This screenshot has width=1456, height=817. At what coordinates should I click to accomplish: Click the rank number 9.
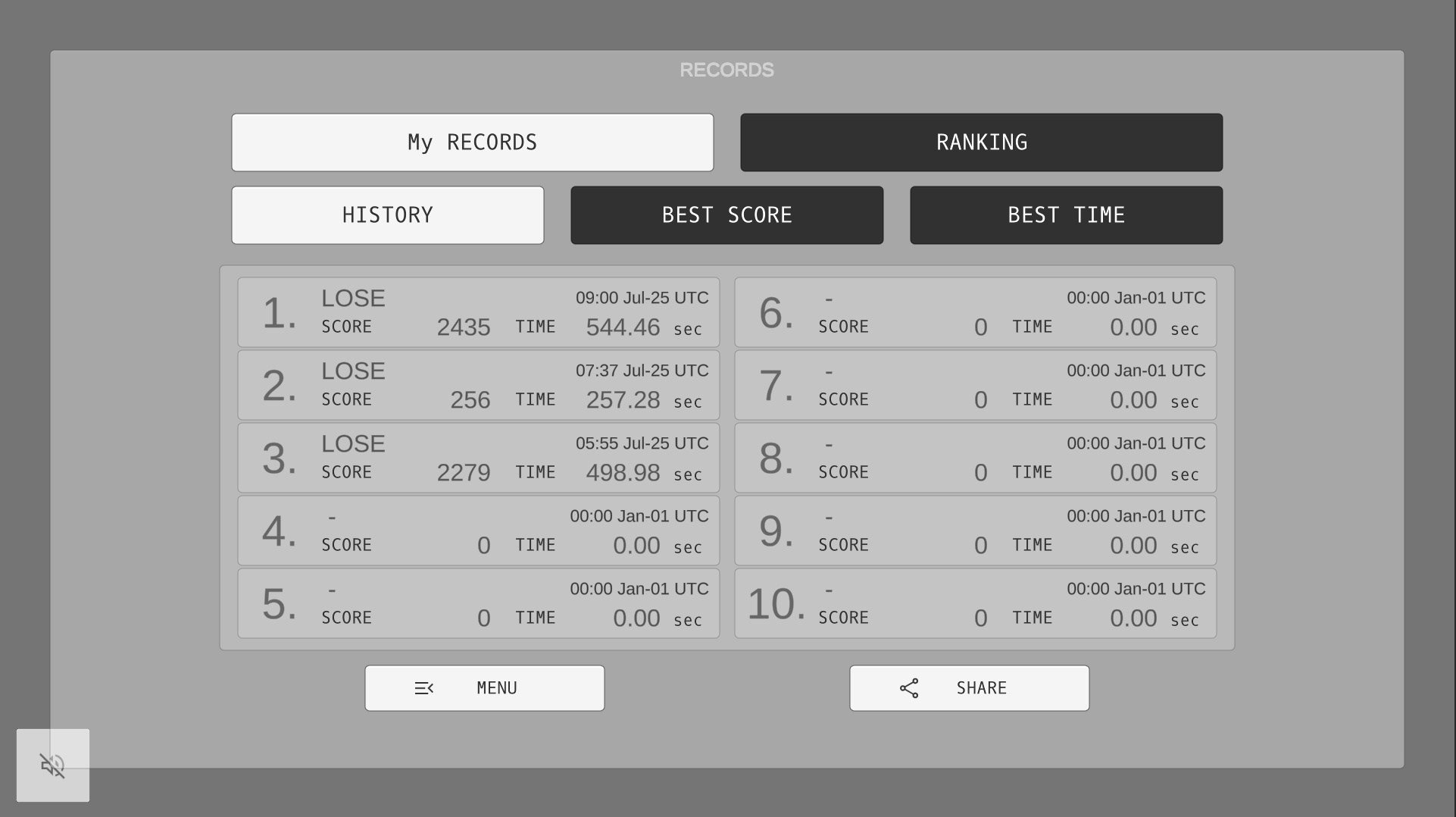pos(776,531)
